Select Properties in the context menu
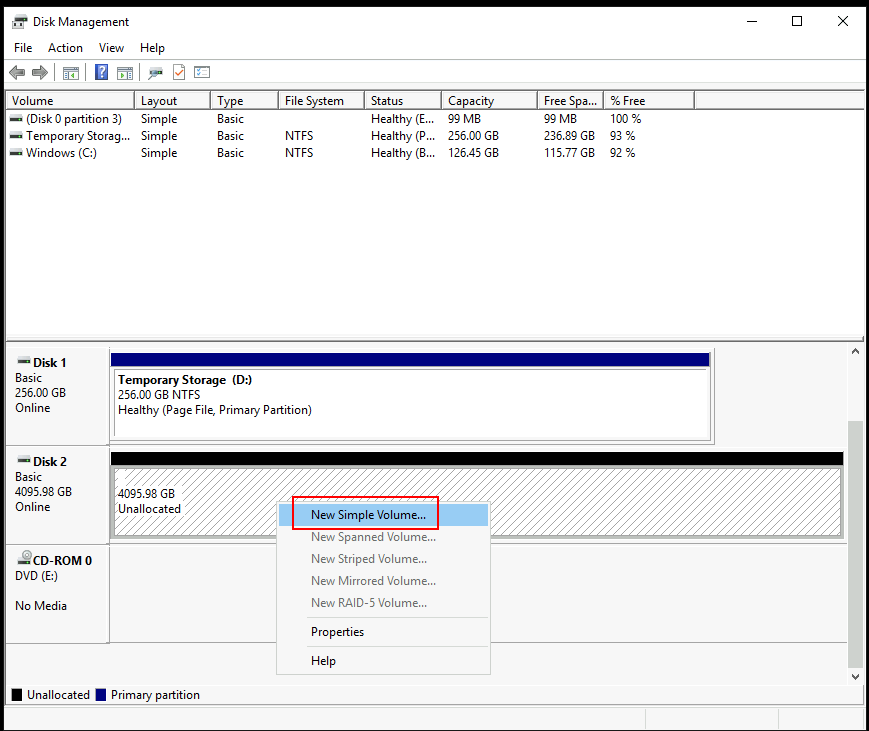This screenshot has height=731, width=869. [x=337, y=632]
